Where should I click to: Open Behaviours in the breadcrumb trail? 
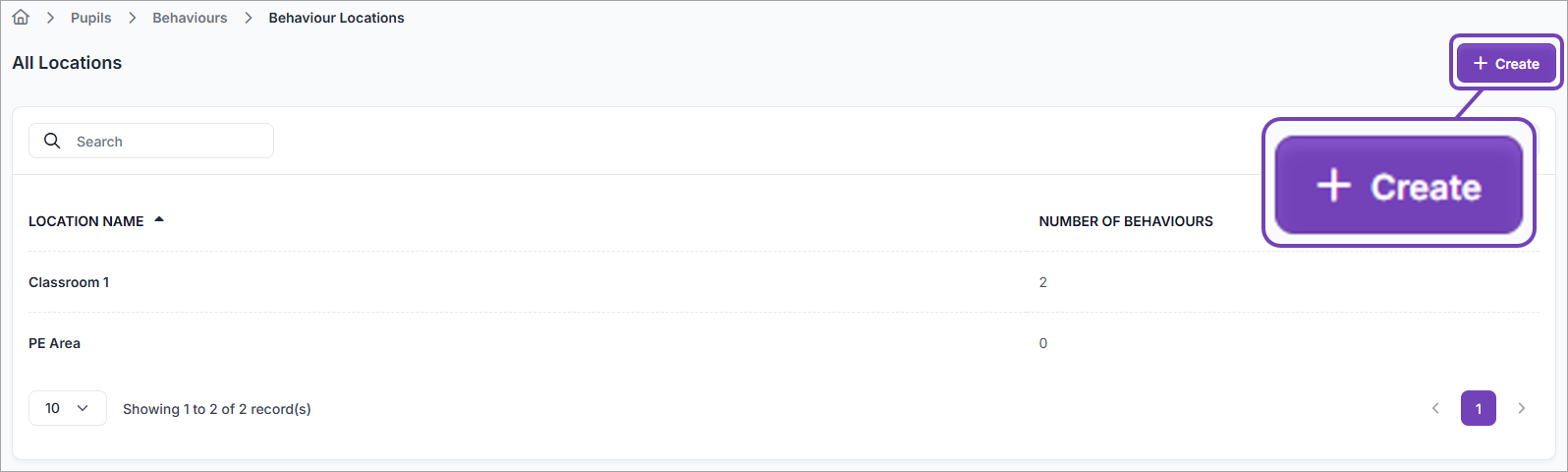[190, 18]
